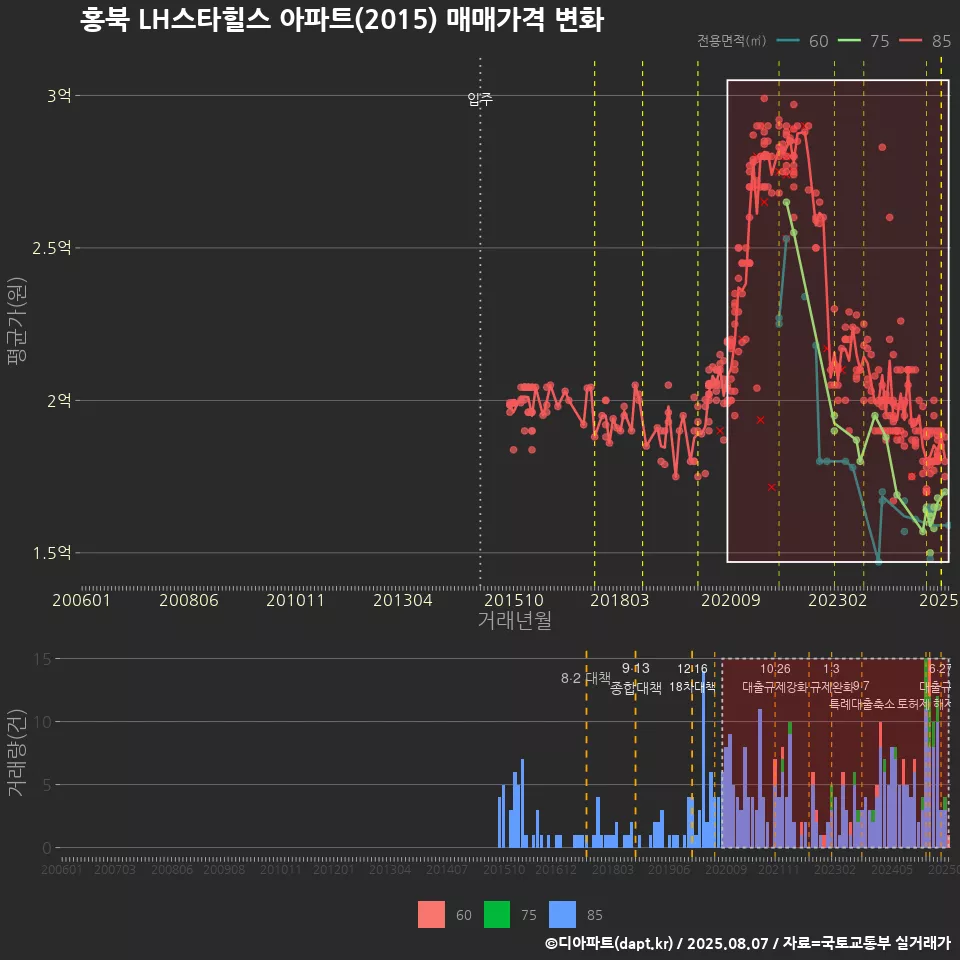
Task: Click the 1·3 policy date annotation
Action: coord(831,669)
